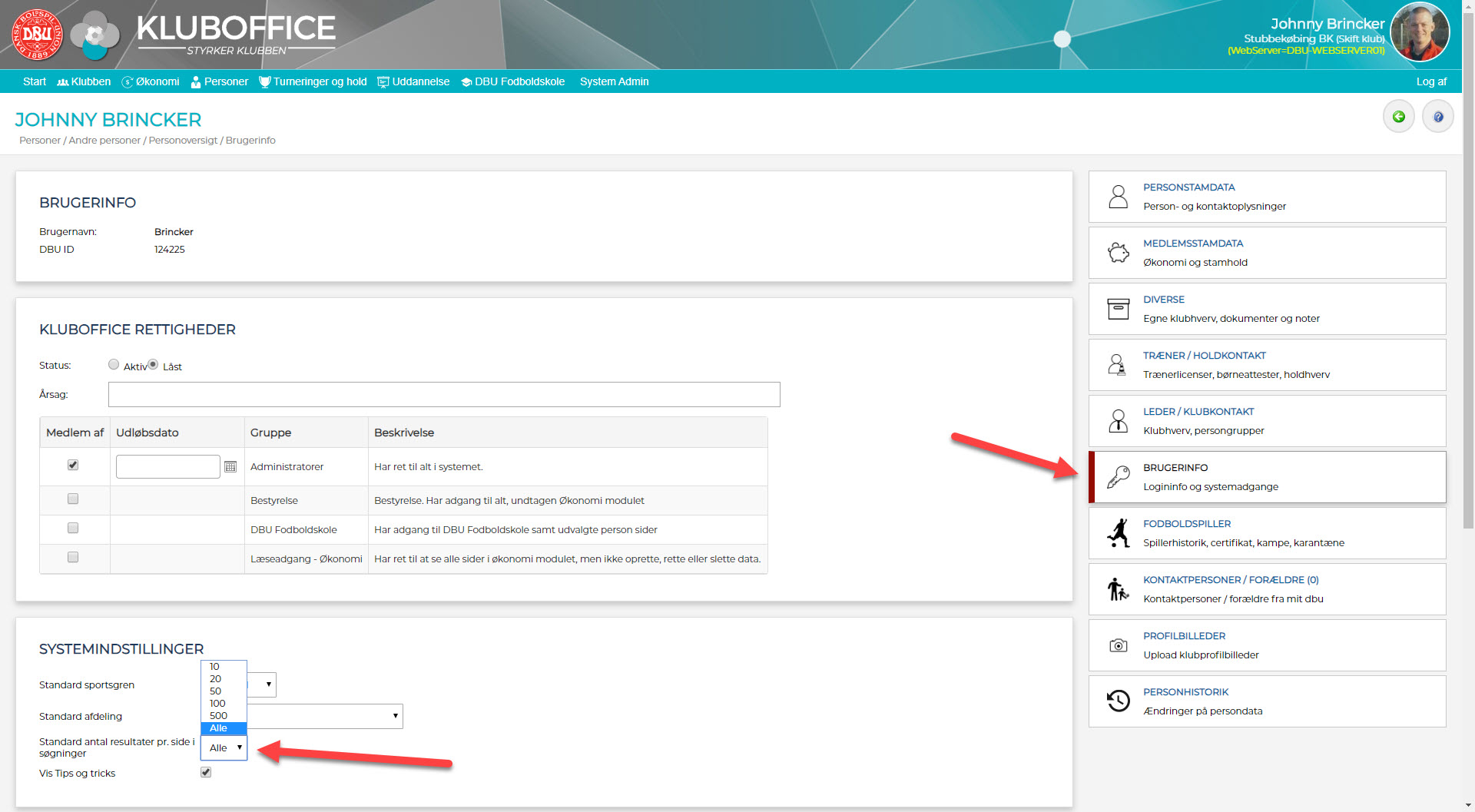Open the Økonomi menu

[x=151, y=81]
